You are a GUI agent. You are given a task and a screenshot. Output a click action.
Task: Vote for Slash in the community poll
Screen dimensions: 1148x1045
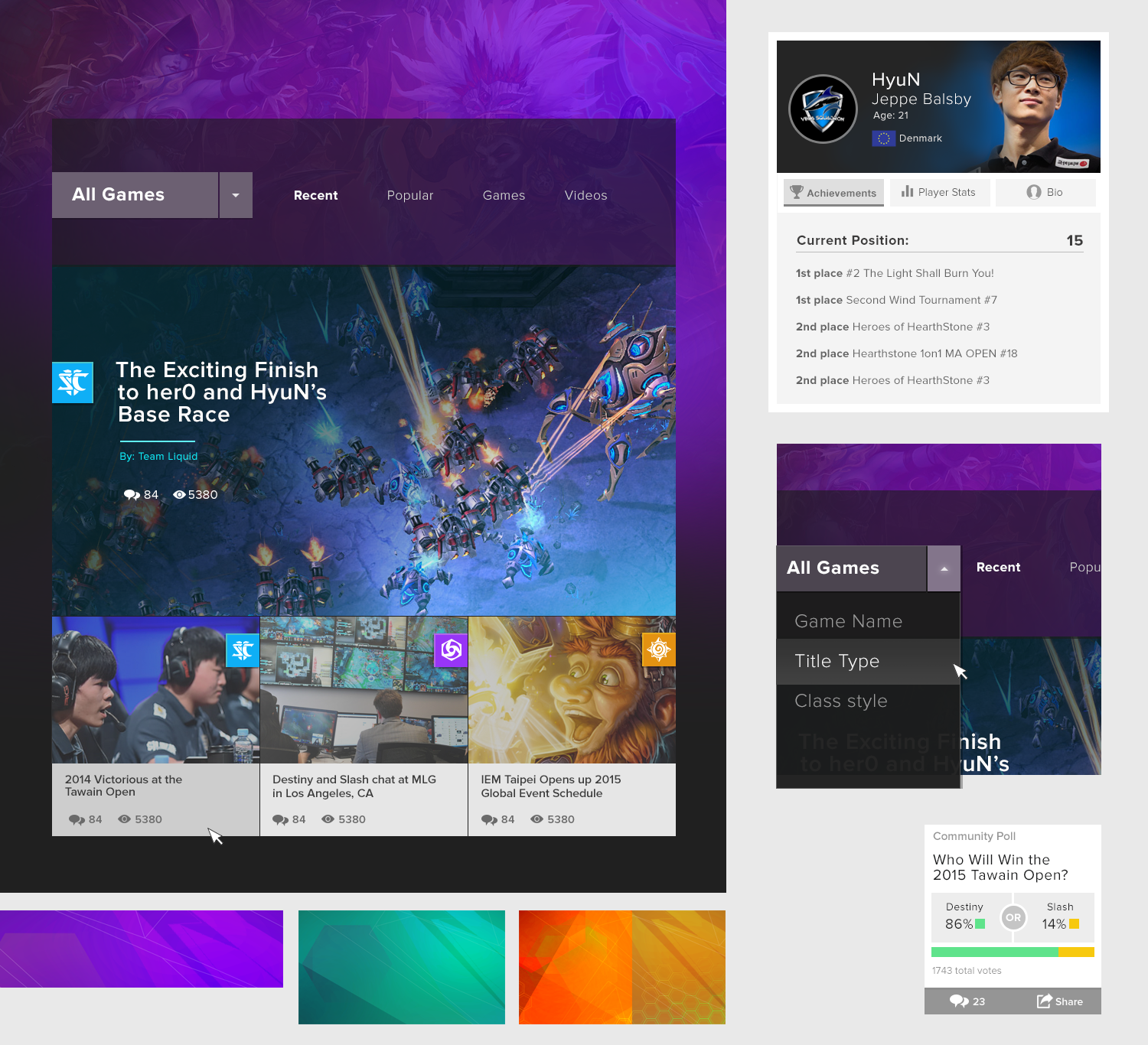[1061, 916]
